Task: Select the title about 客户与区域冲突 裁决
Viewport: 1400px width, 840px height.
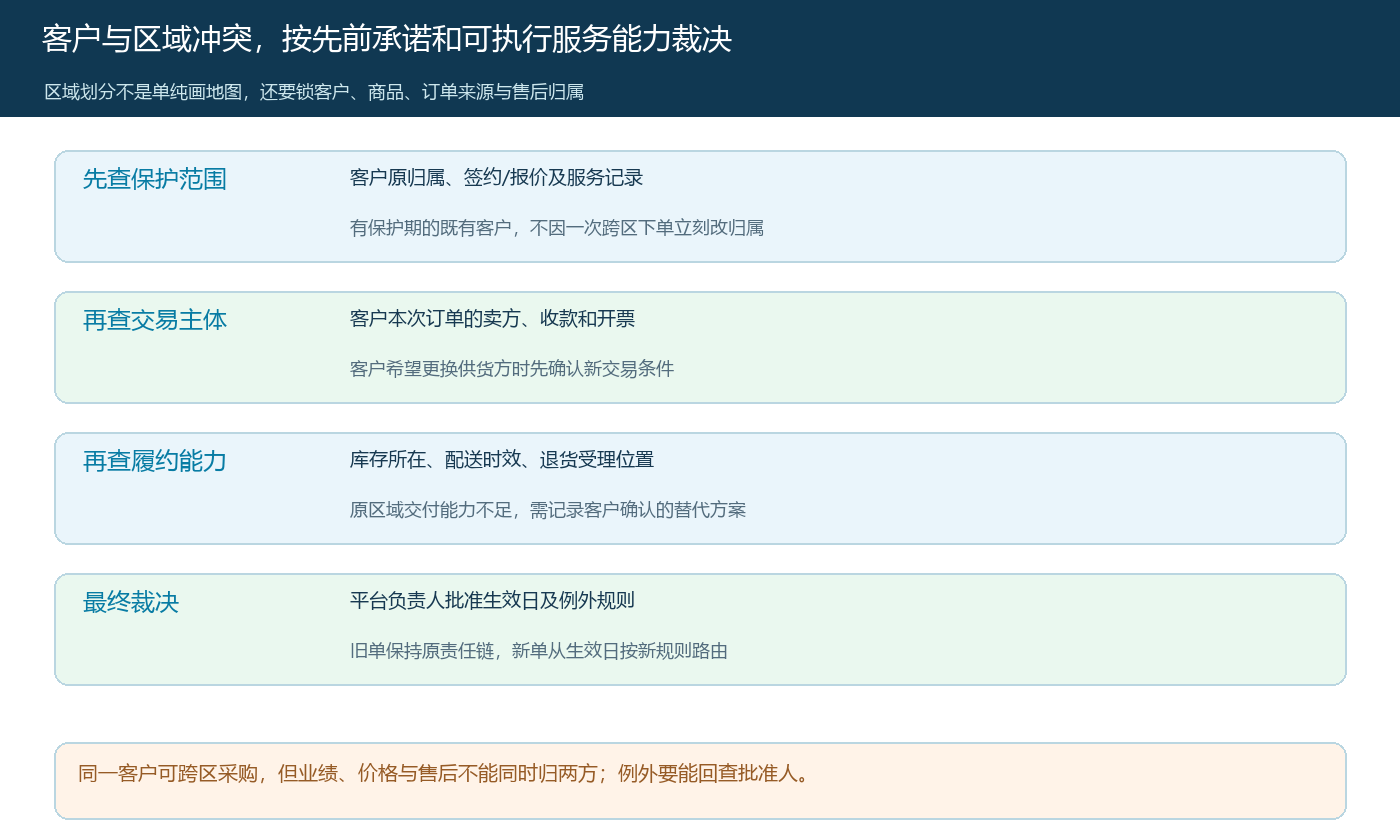Action: 387,39
